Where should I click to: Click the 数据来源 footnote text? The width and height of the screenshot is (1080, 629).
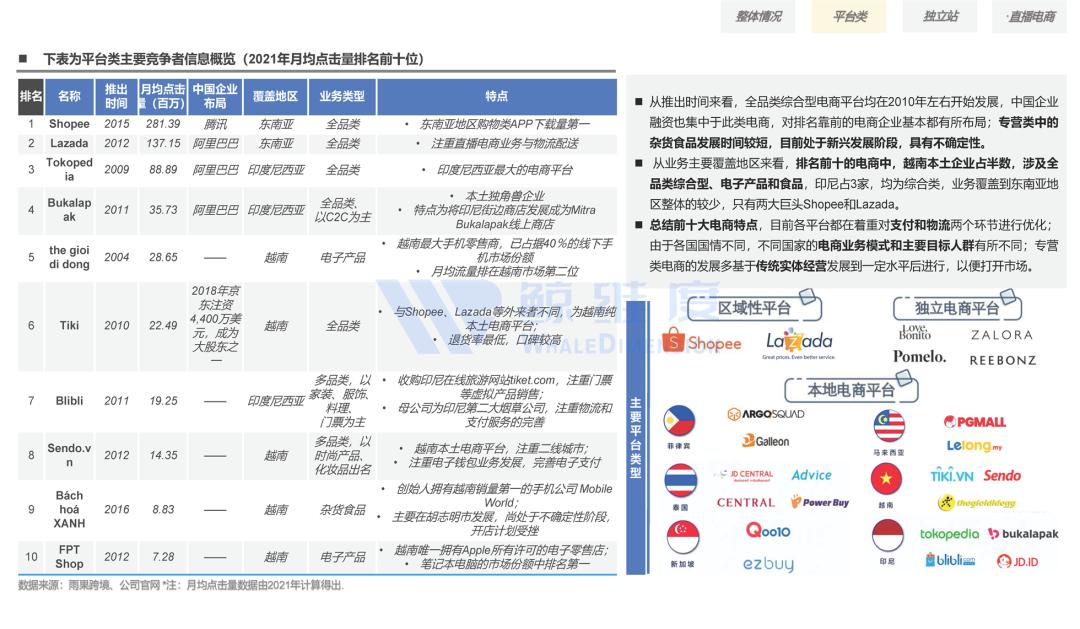click(180, 585)
